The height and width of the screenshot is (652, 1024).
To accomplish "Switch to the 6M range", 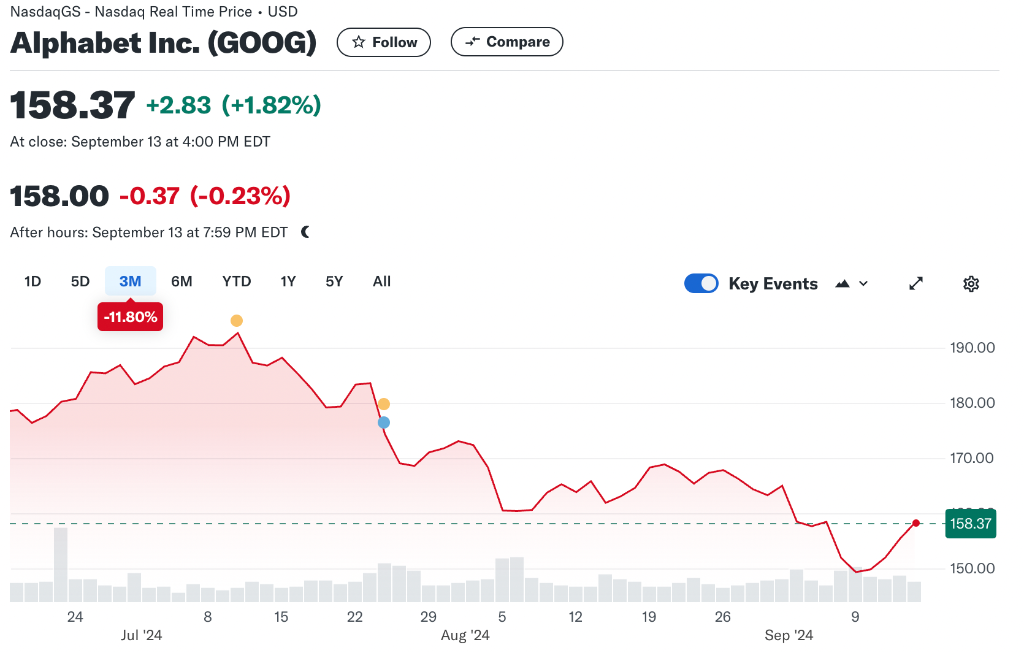I will tap(181, 282).
